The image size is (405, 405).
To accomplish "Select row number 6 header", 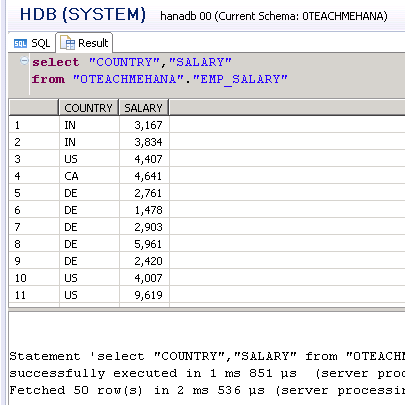I will [34, 210].
